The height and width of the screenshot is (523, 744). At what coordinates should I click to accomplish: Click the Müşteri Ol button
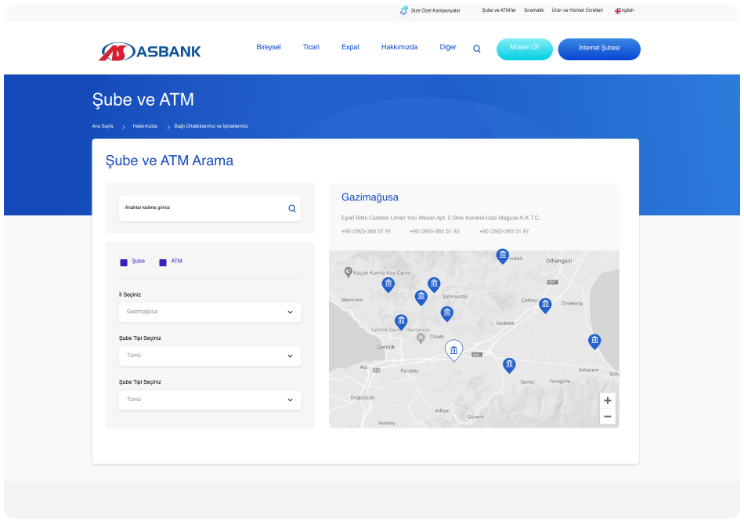point(524,48)
